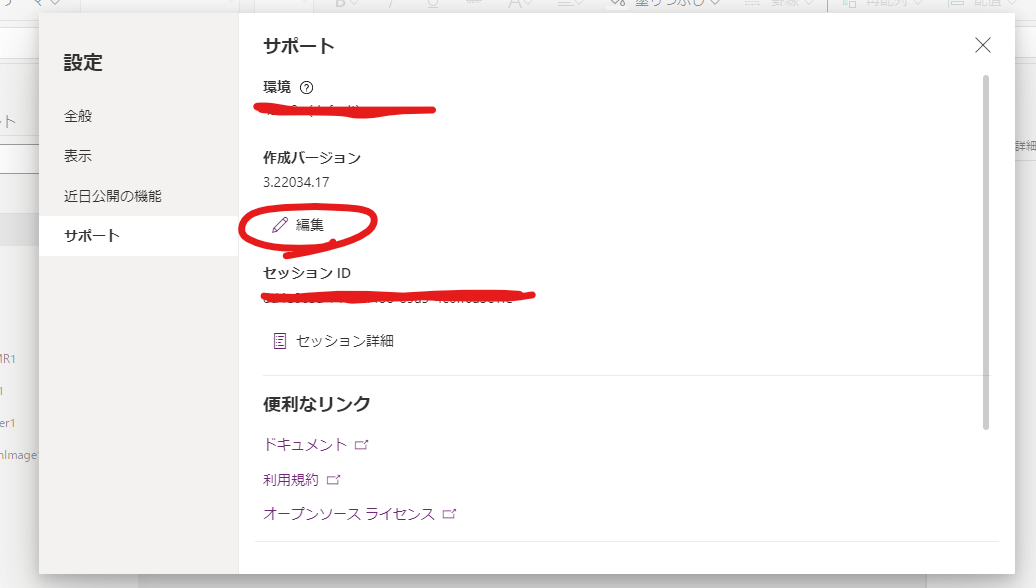The image size is (1036, 588).
Task: Click the version number 3.22034.17 text
Action: (x=296, y=182)
